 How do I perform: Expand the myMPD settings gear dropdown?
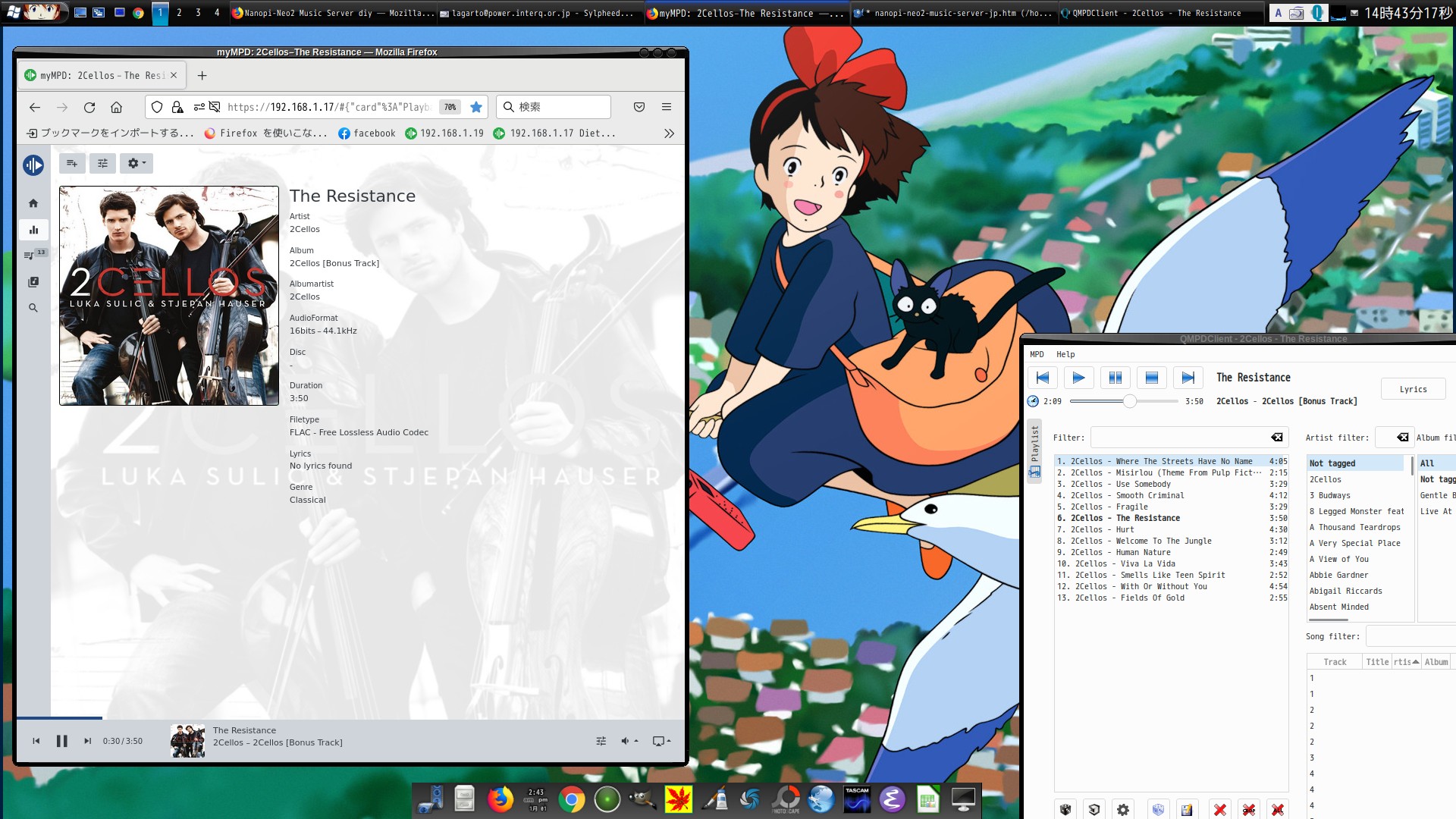pos(136,163)
